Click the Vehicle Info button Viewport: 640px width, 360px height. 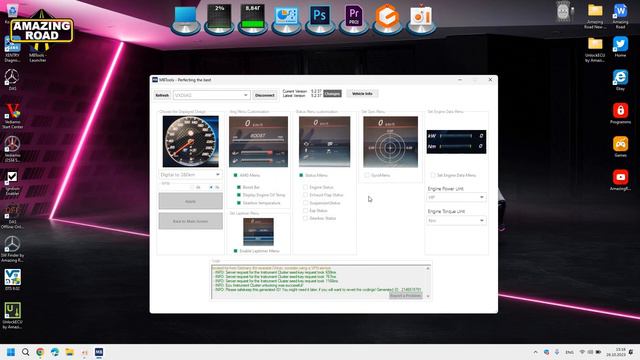point(362,94)
